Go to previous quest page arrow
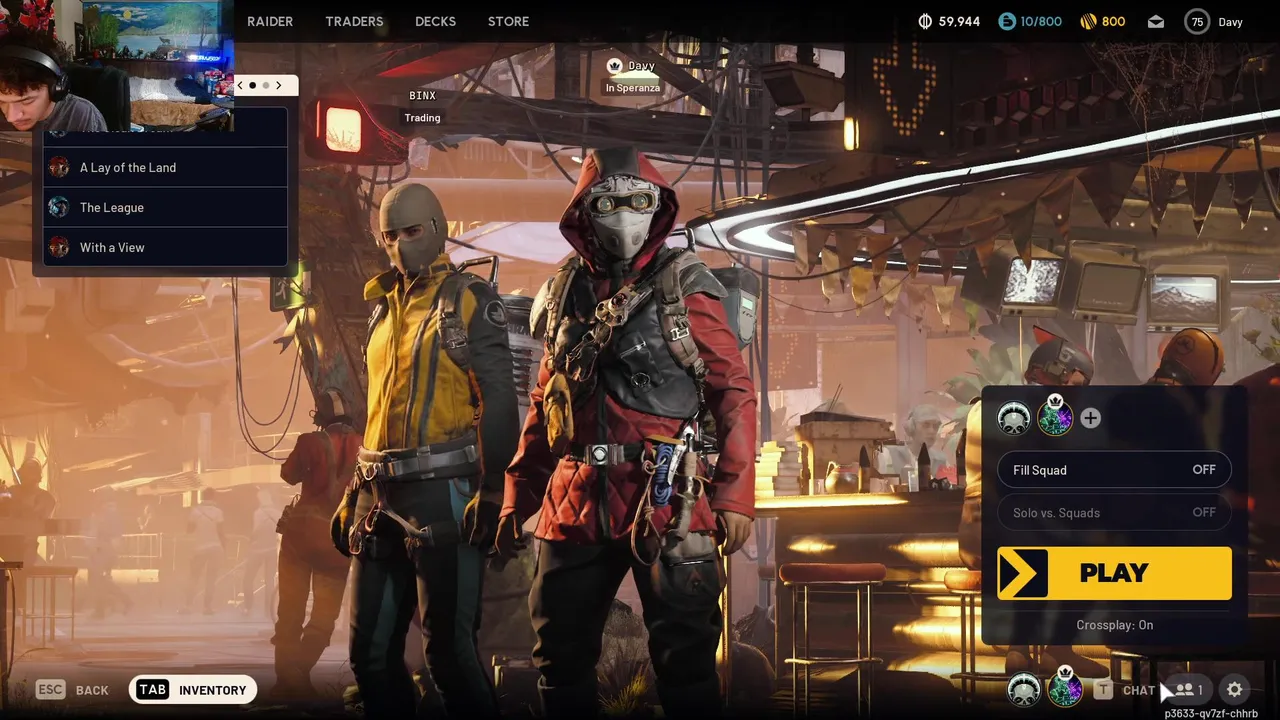 point(240,85)
